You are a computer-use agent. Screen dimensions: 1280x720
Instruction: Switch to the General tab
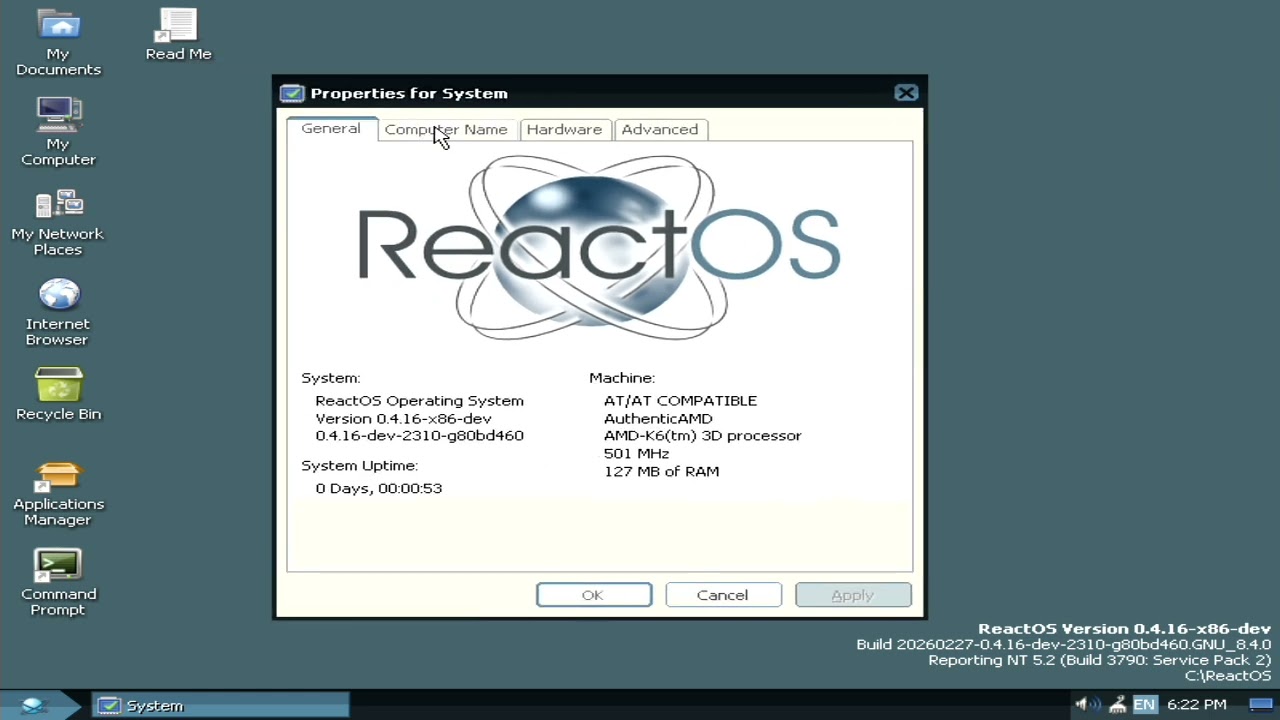tap(331, 128)
